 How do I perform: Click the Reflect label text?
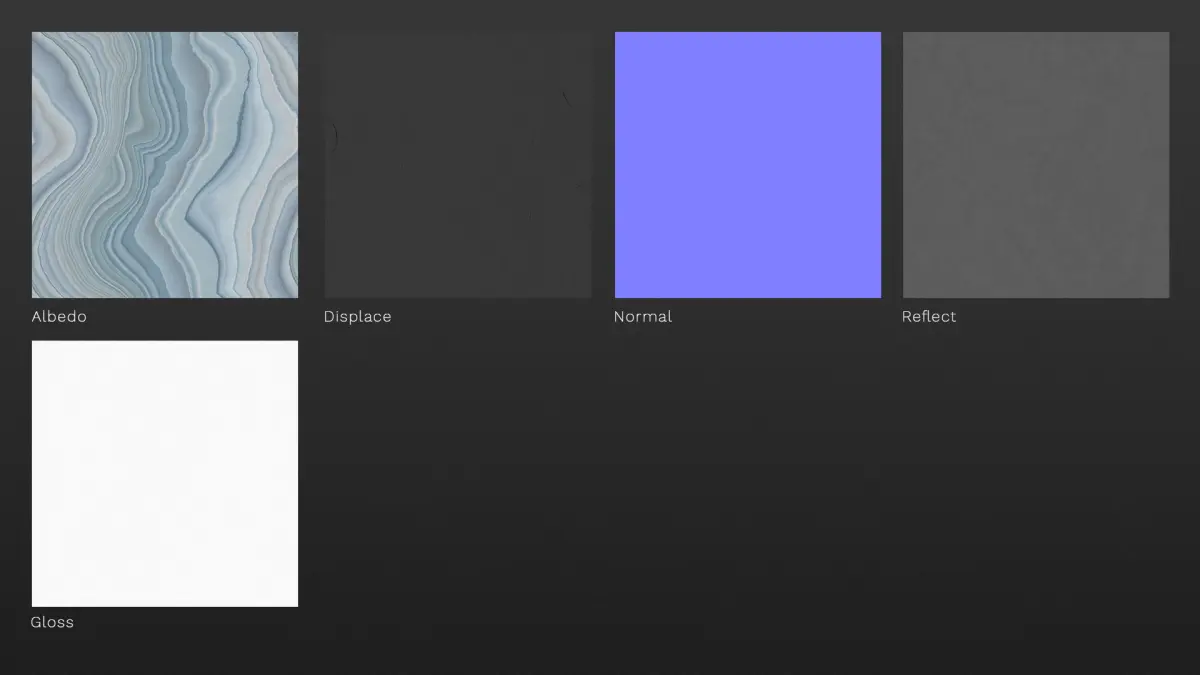[x=929, y=316]
